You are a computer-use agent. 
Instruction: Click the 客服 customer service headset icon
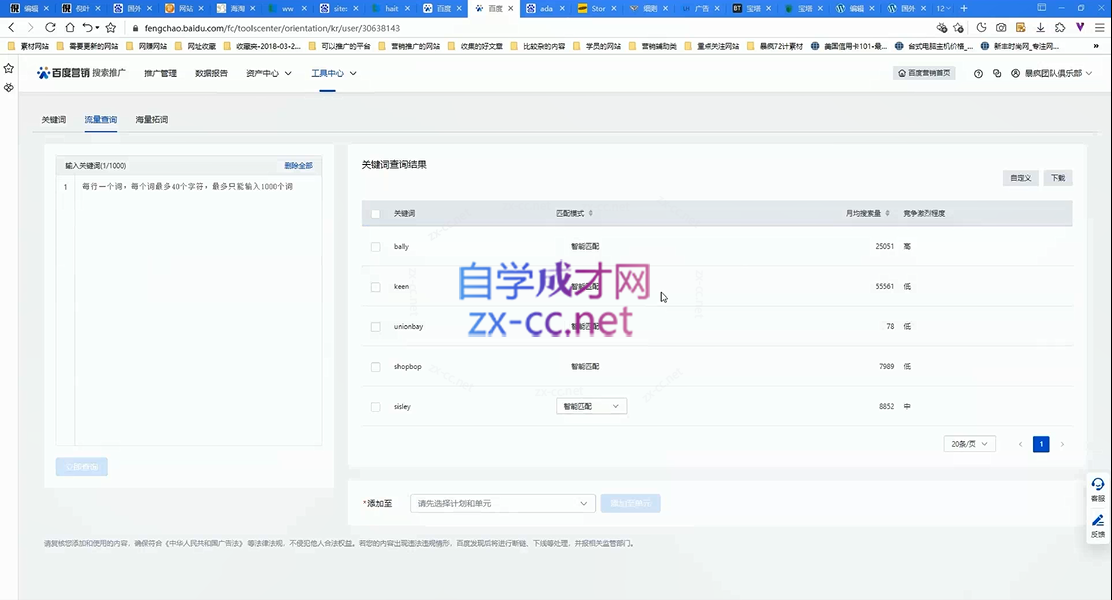[1098, 486]
